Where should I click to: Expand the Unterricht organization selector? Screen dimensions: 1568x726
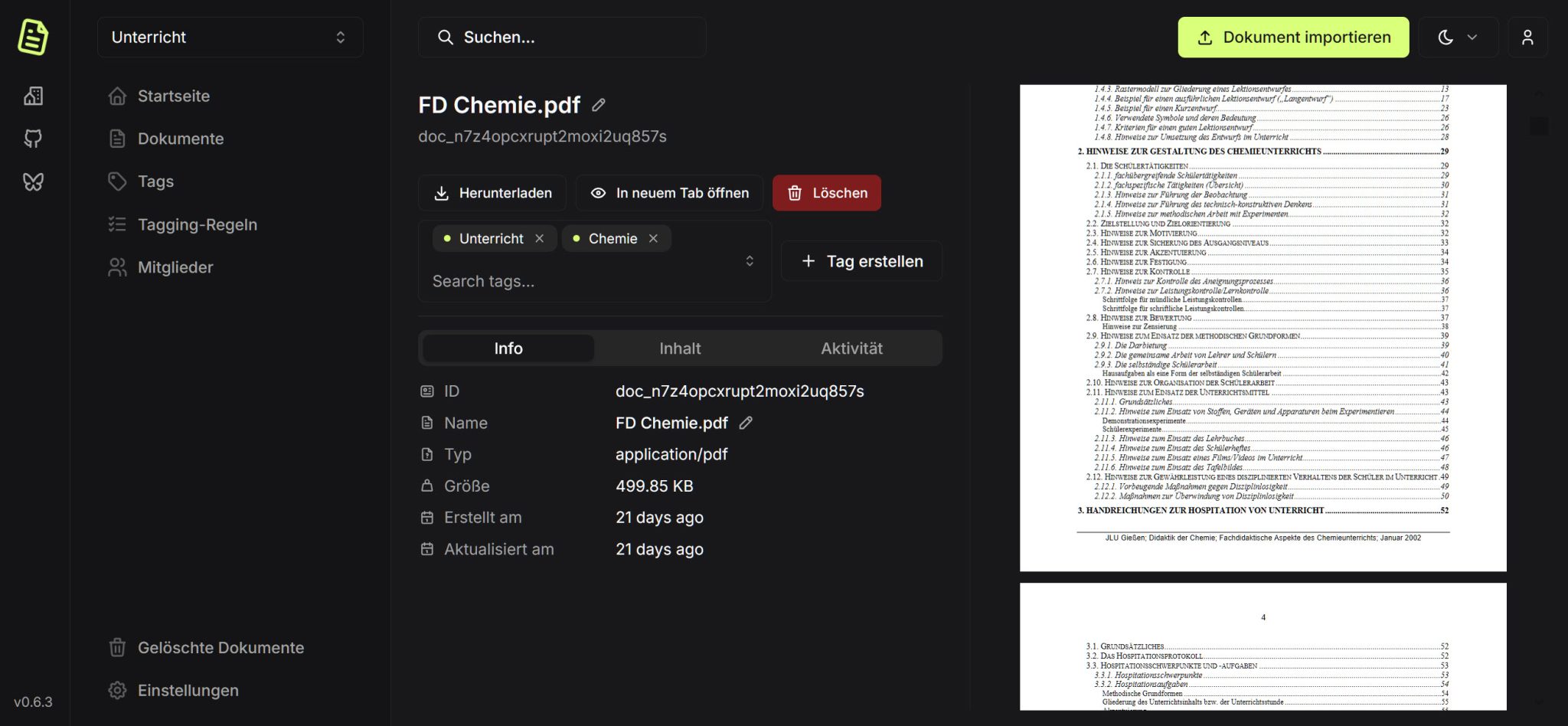pyautogui.click(x=230, y=38)
